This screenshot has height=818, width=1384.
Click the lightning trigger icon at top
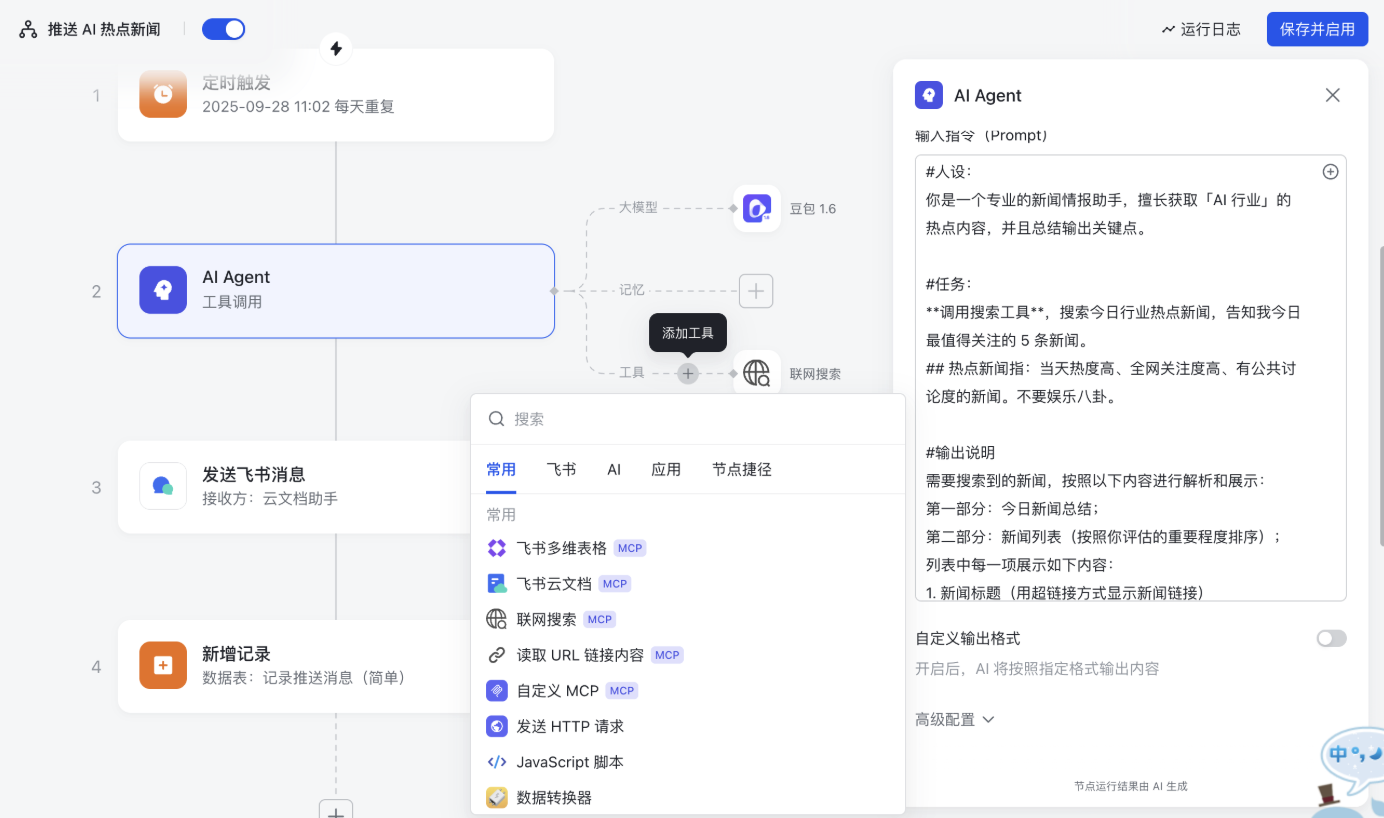(336, 48)
